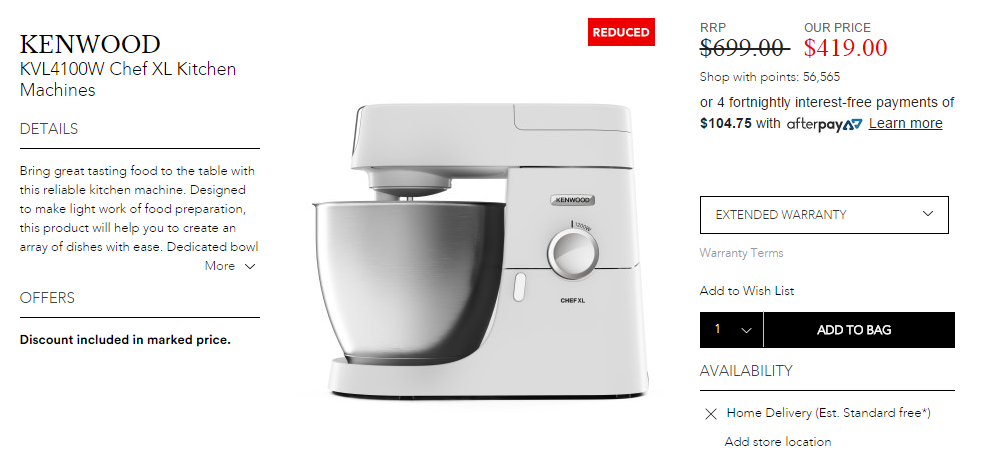Open the Extended Warranty dropdown
The height and width of the screenshot is (463, 994).
click(824, 215)
